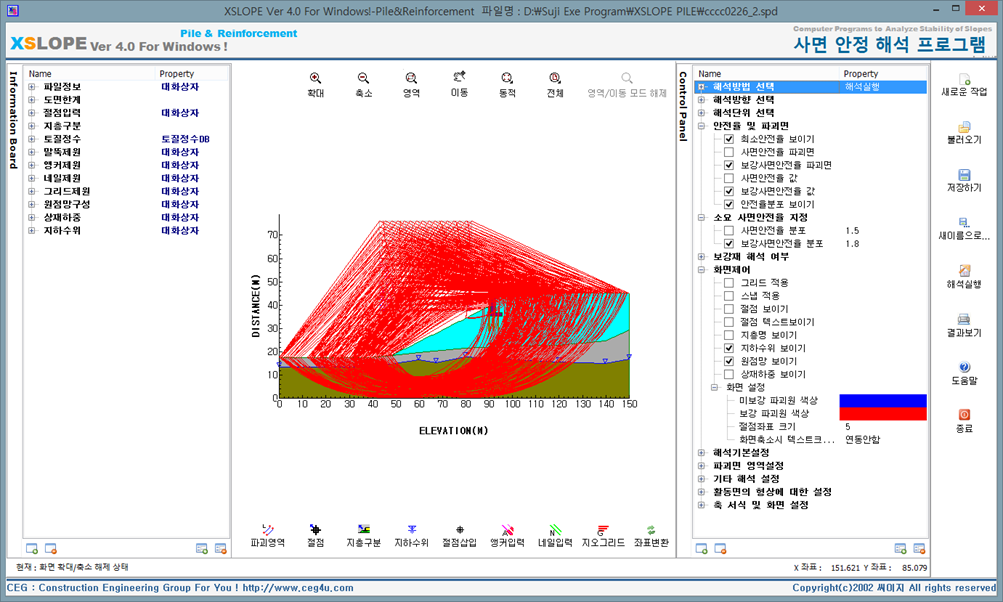Collapse the 화면 설정 subsection

point(715,387)
